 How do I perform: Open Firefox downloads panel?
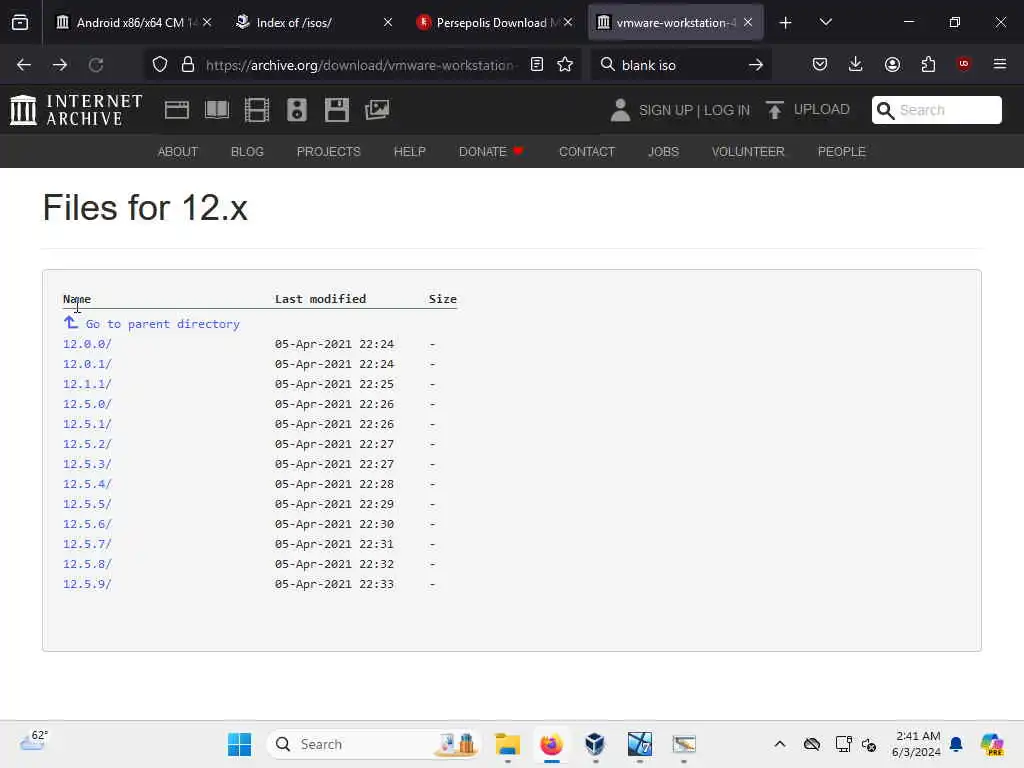856,64
